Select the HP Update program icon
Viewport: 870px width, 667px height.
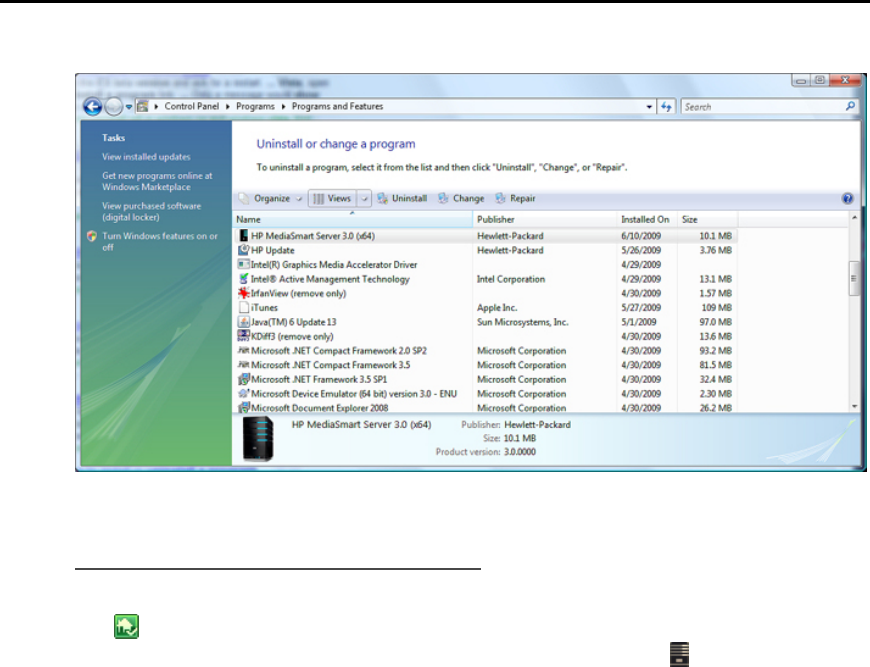point(243,250)
